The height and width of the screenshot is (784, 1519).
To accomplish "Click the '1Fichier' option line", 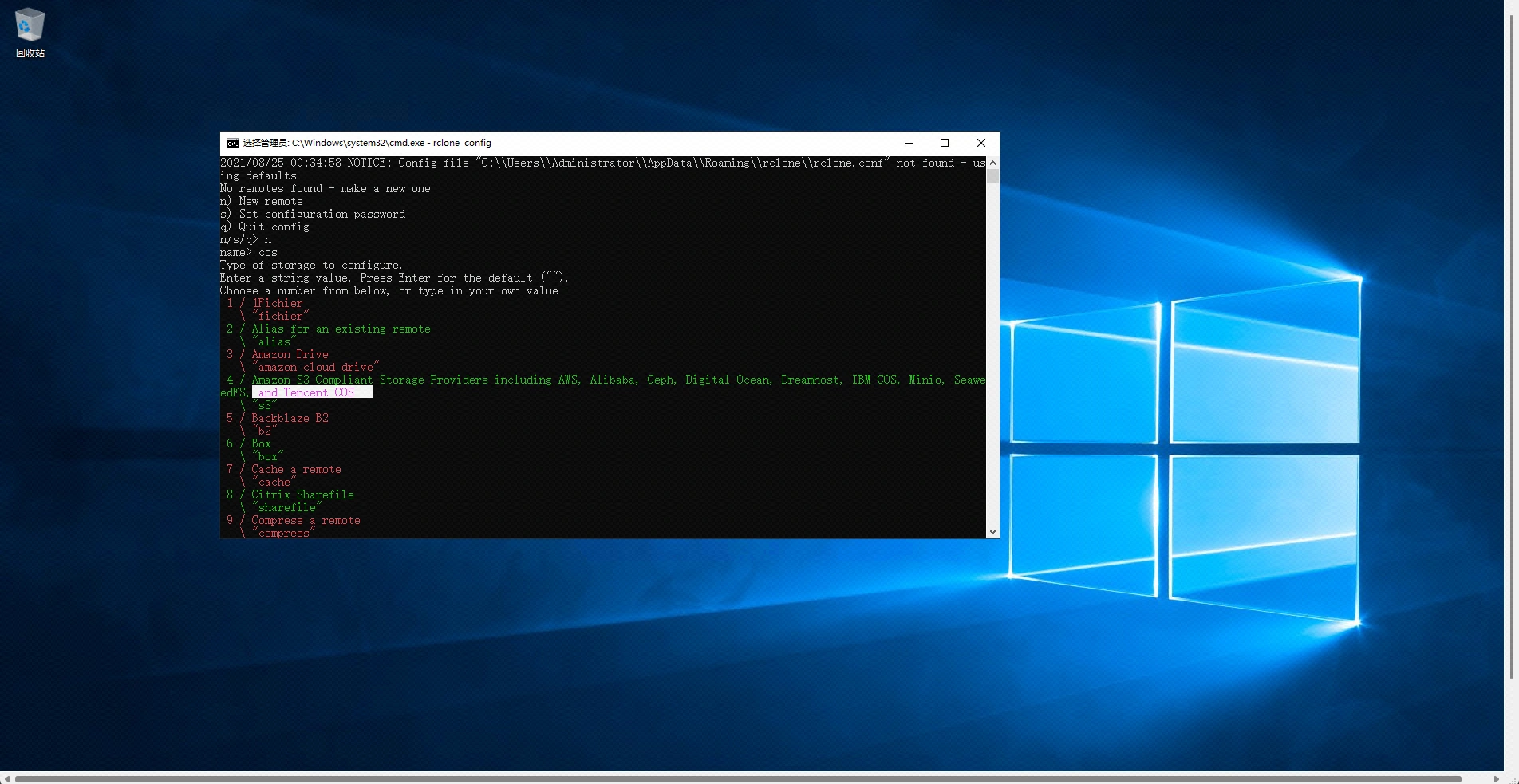I will coord(265,303).
